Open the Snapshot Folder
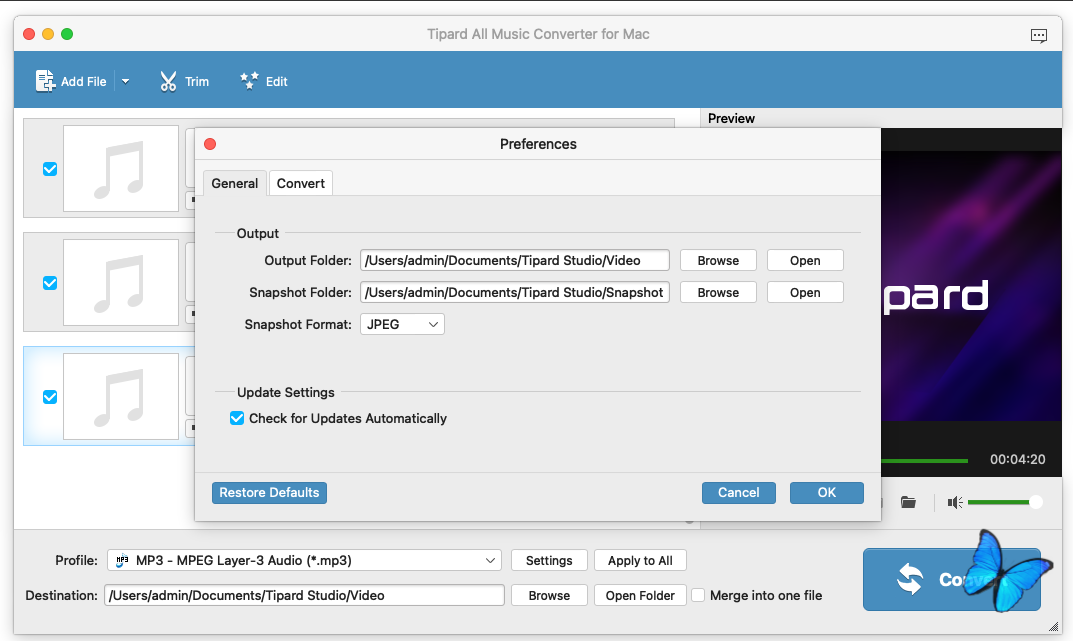This screenshot has height=641, width=1073. pos(805,293)
